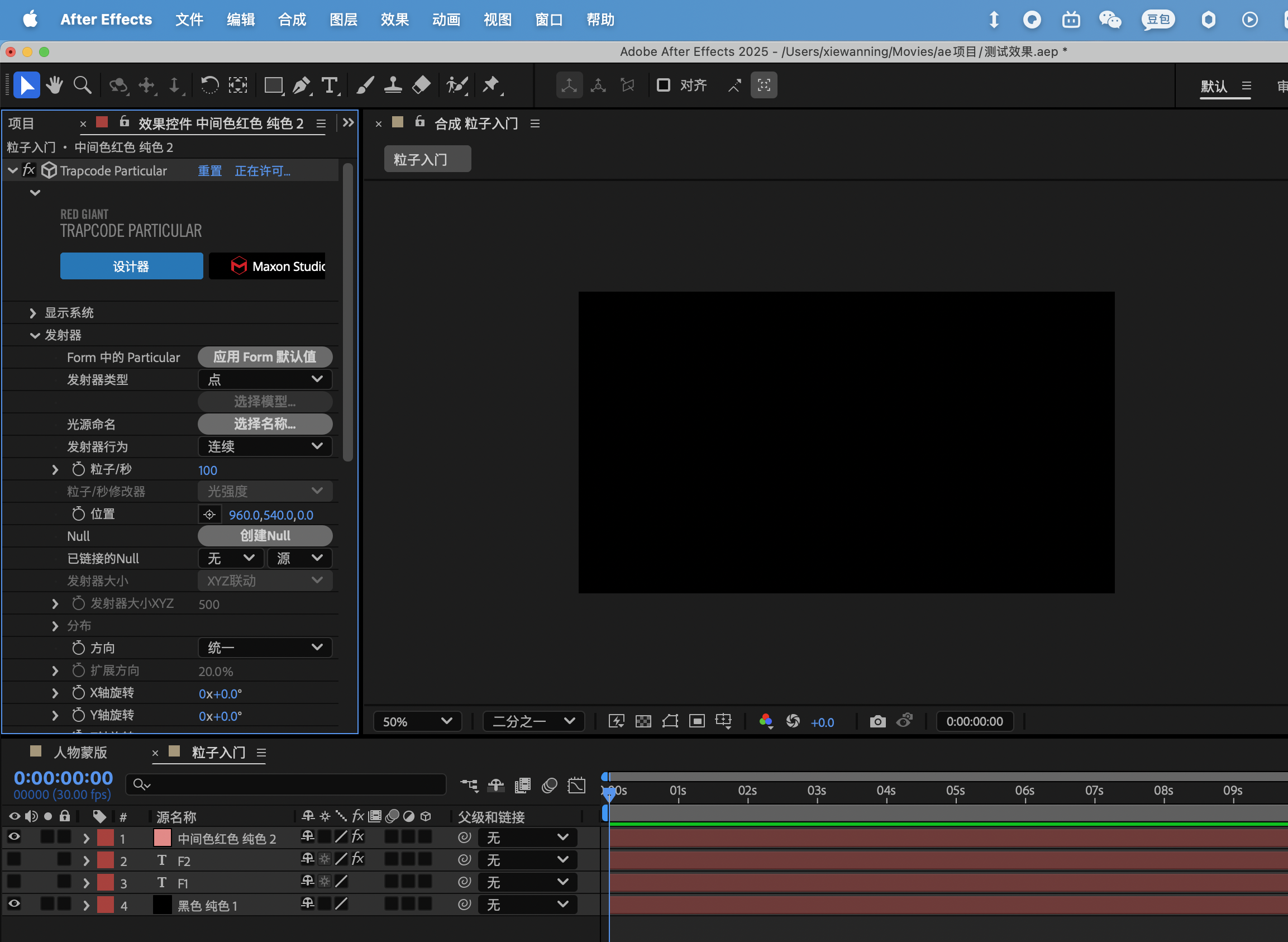1288x942 pixels.
Task: Enable the 对齐 snapping checkbox
Action: click(x=663, y=85)
